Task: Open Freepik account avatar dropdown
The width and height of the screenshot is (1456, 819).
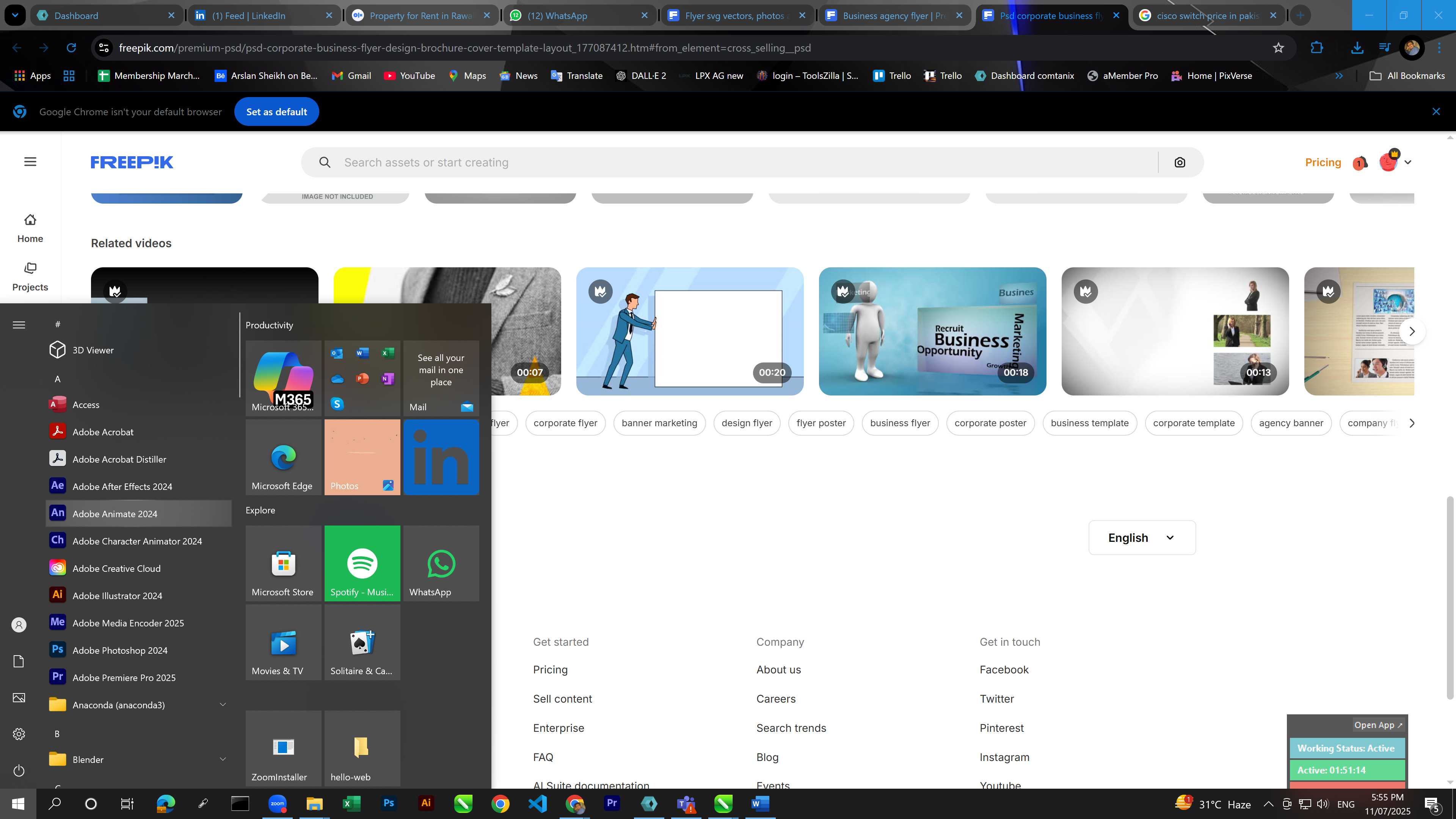Action: click(1395, 162)
